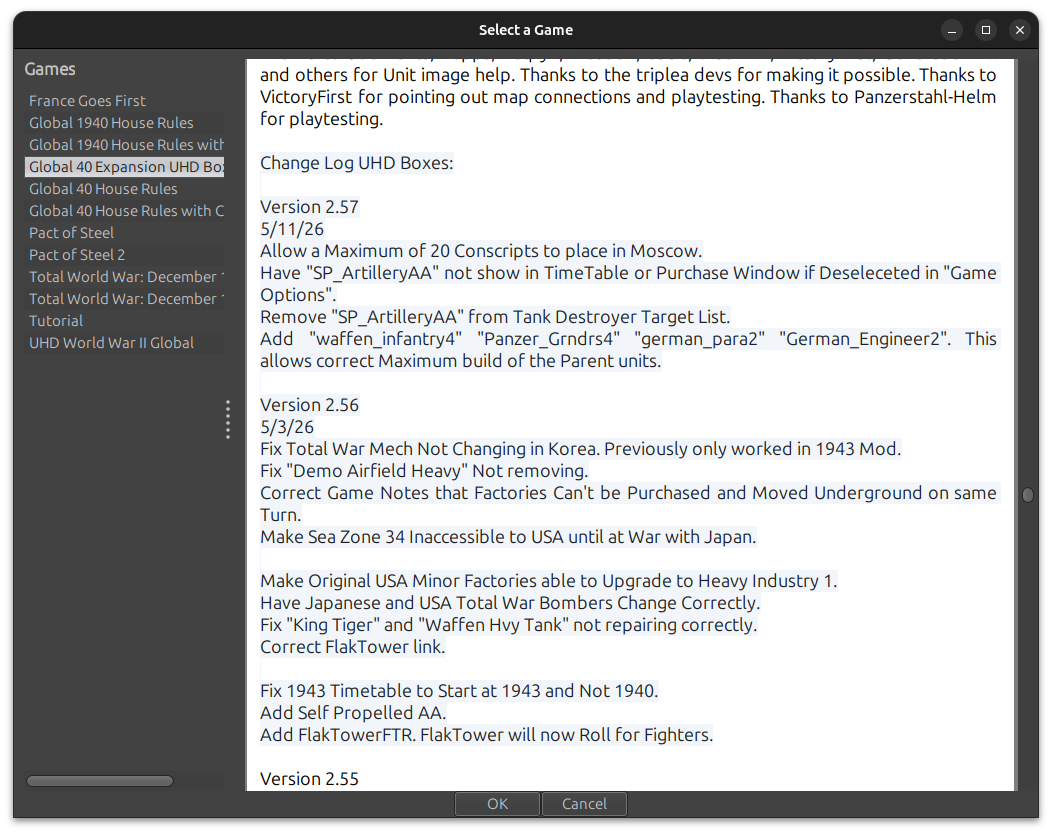The image size is (1052, 834).
Task: Click the Version 2.57 heading text
Action: (x=309, y=207)
